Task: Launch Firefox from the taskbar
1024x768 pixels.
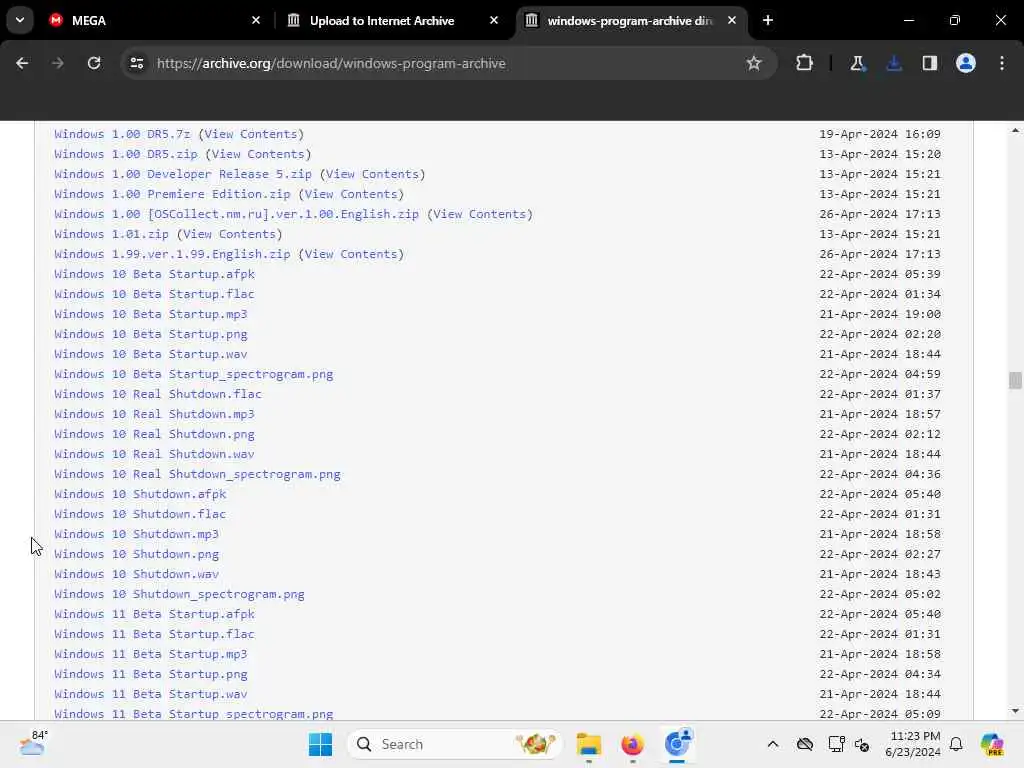Action: tap(632, 744)
